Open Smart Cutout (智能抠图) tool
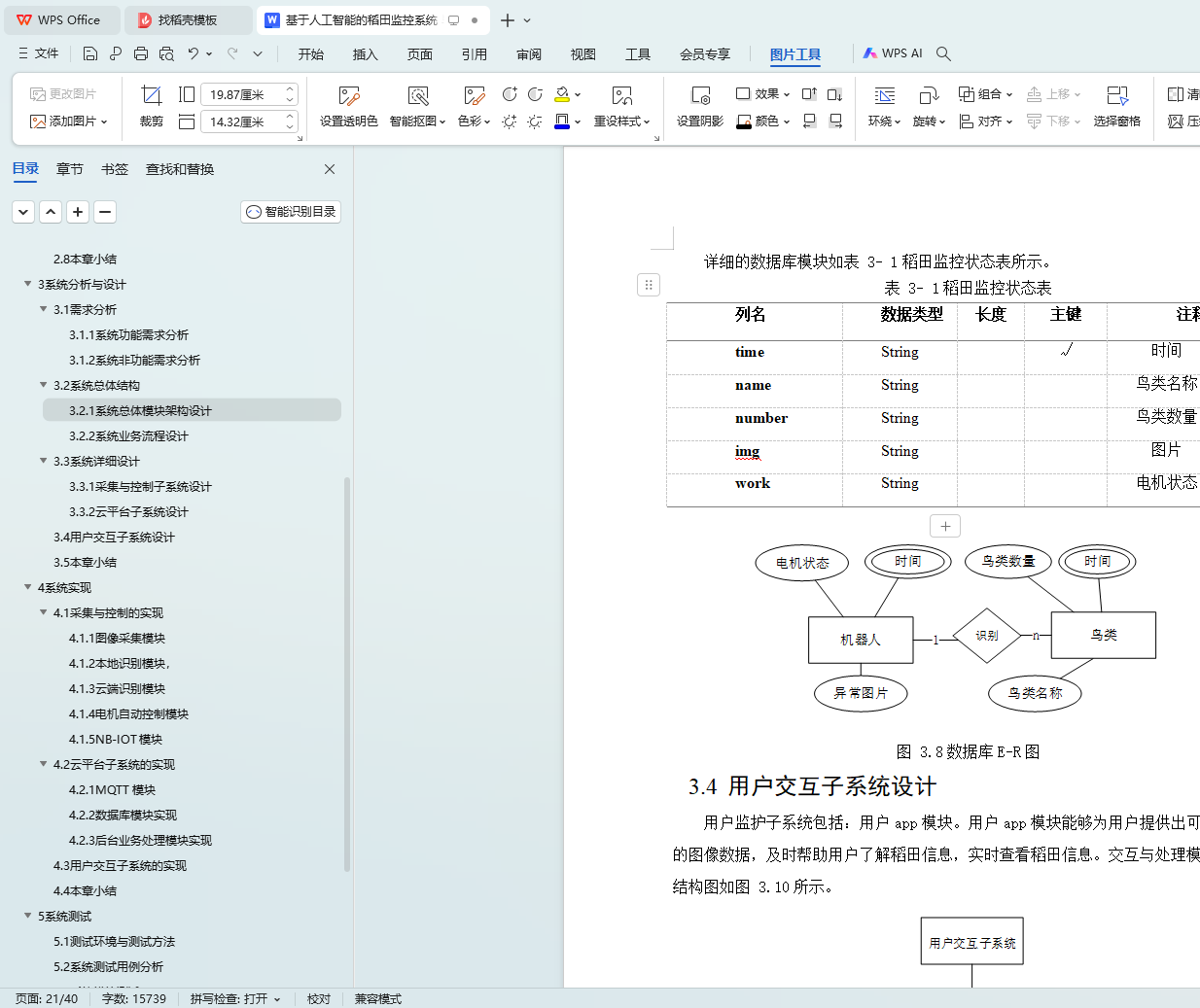 coord(417,107)
